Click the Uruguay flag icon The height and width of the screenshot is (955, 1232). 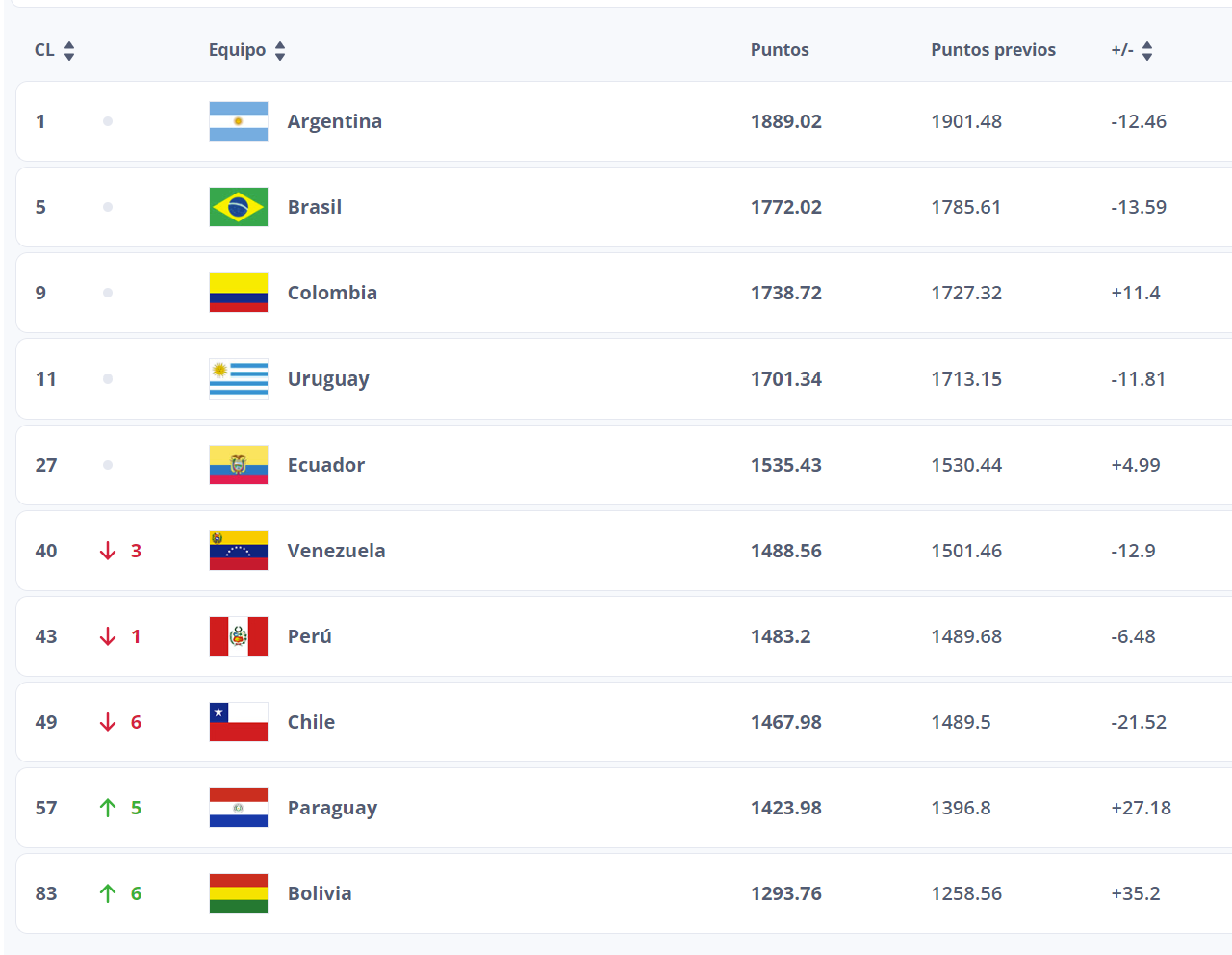click(239, 379)
